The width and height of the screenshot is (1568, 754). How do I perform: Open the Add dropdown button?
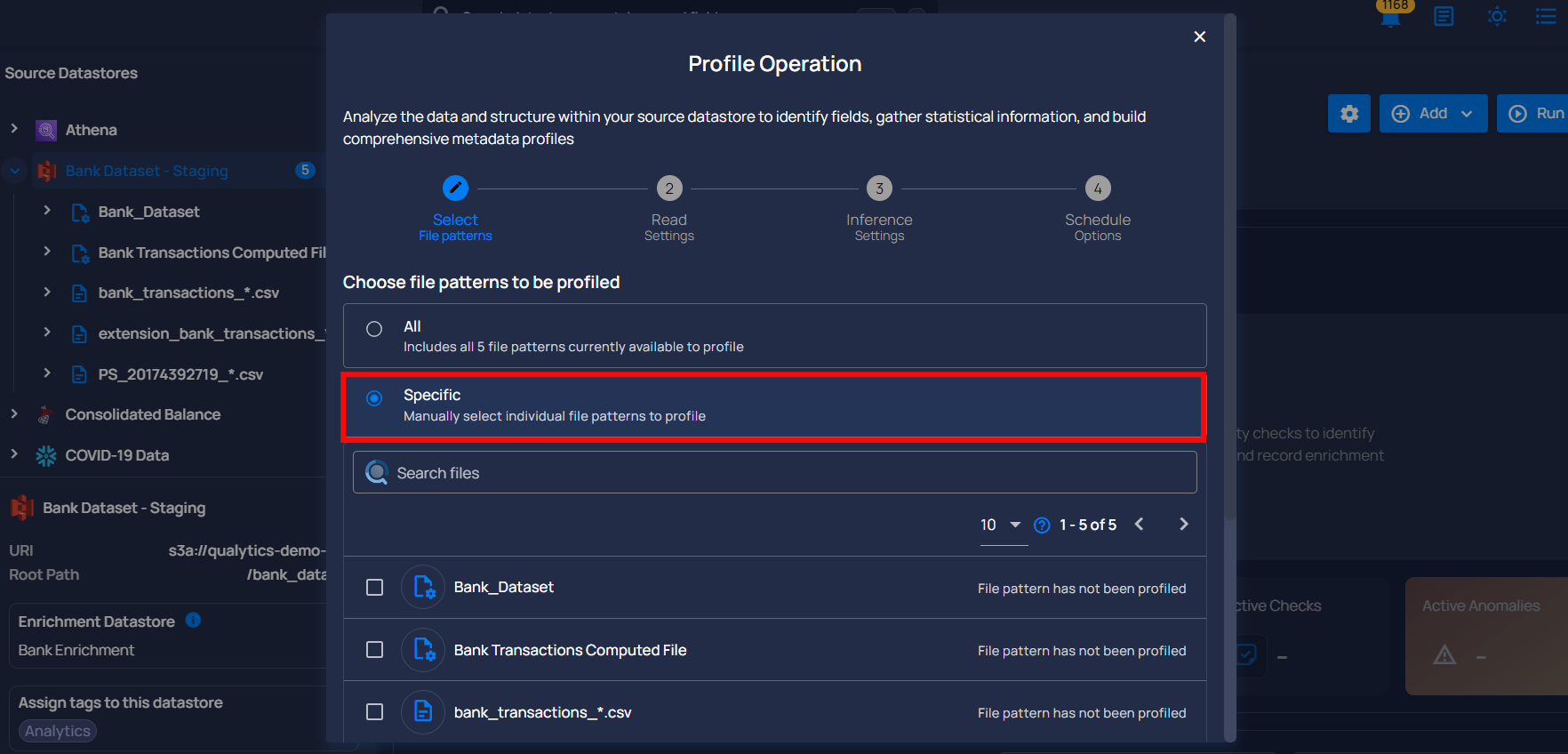1433,114
